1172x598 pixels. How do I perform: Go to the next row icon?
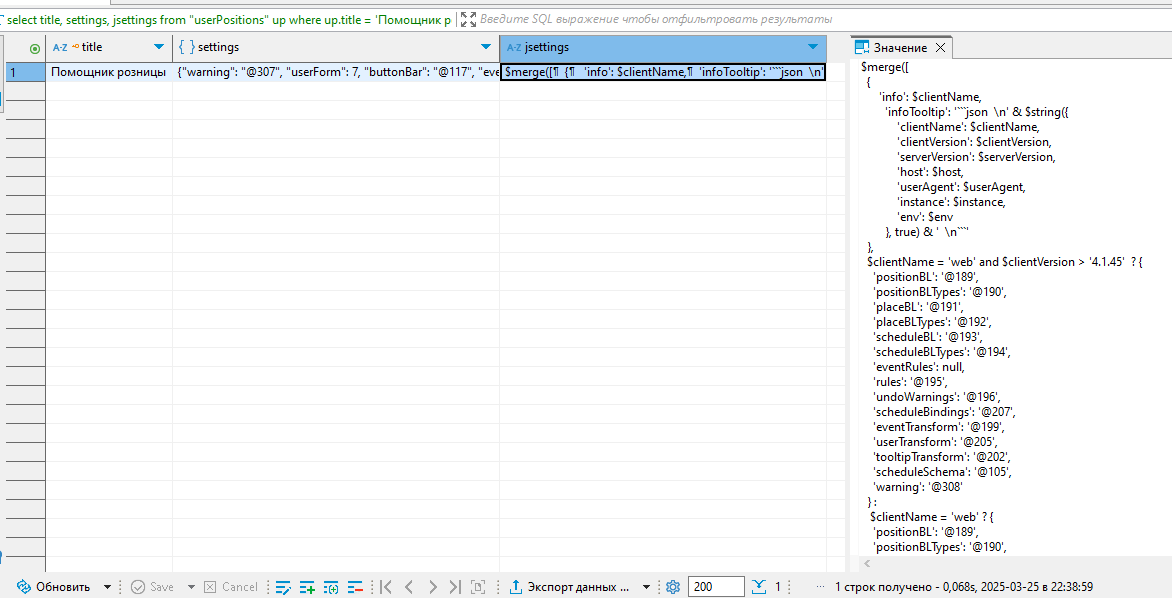pyautogui.click(x=433, y=587)
